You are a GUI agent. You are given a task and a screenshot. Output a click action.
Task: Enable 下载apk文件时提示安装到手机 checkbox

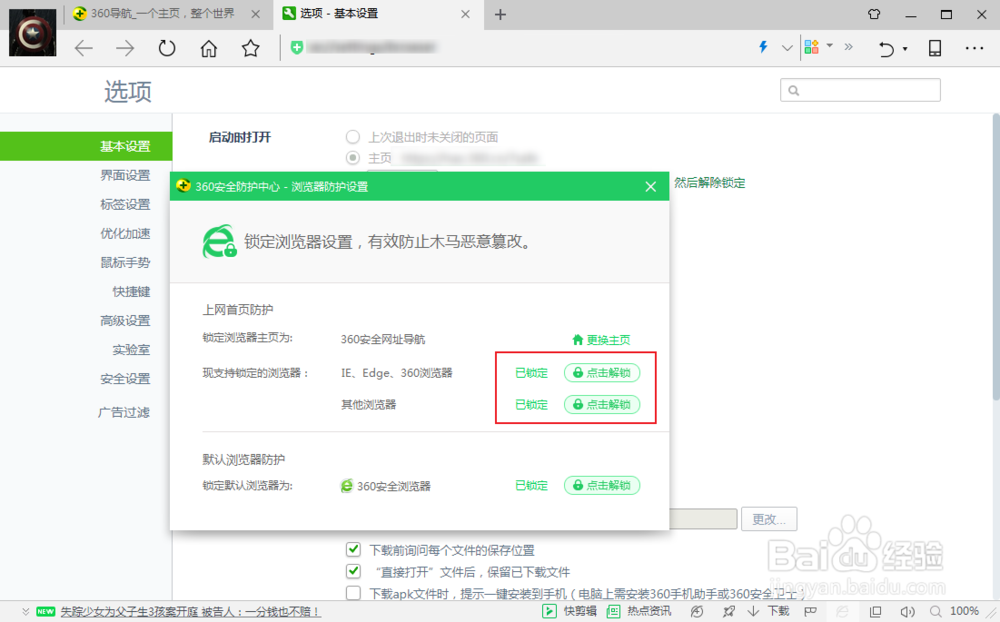pyautogui.click(x=353, y=593)
